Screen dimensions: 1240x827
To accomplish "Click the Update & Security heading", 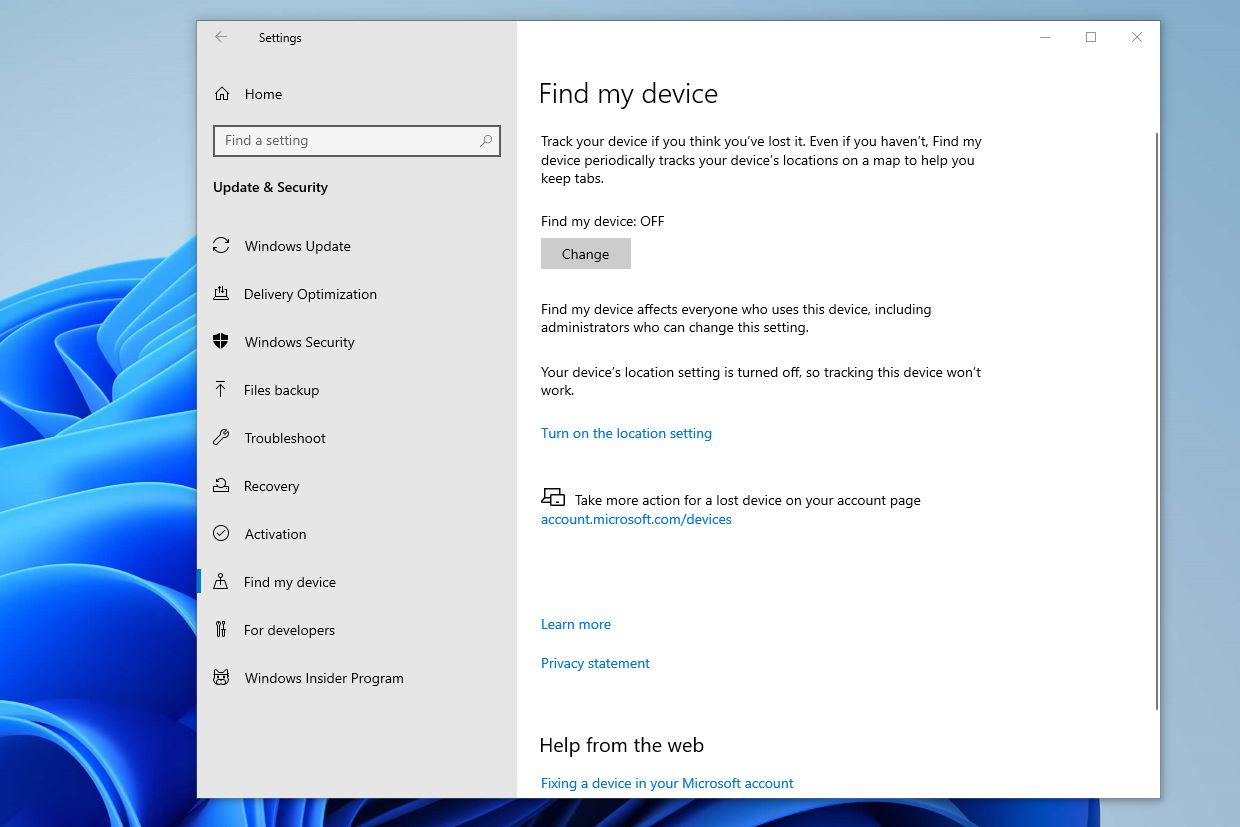I will [270, 187].
